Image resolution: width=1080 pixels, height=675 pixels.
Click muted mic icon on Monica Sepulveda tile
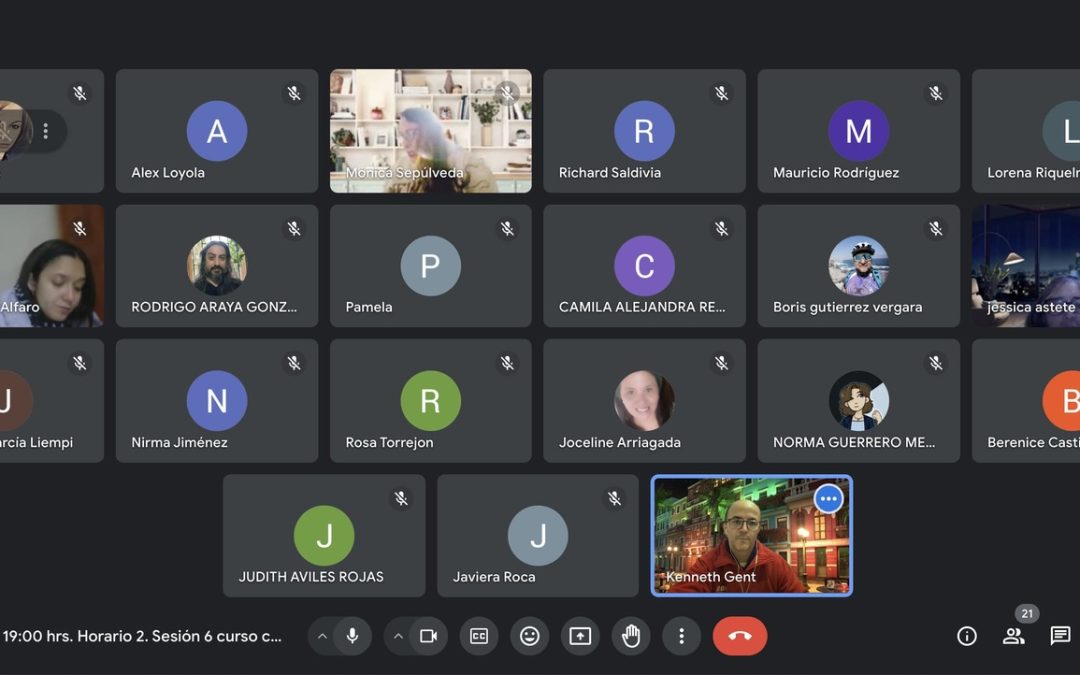[x=508, y=93]
